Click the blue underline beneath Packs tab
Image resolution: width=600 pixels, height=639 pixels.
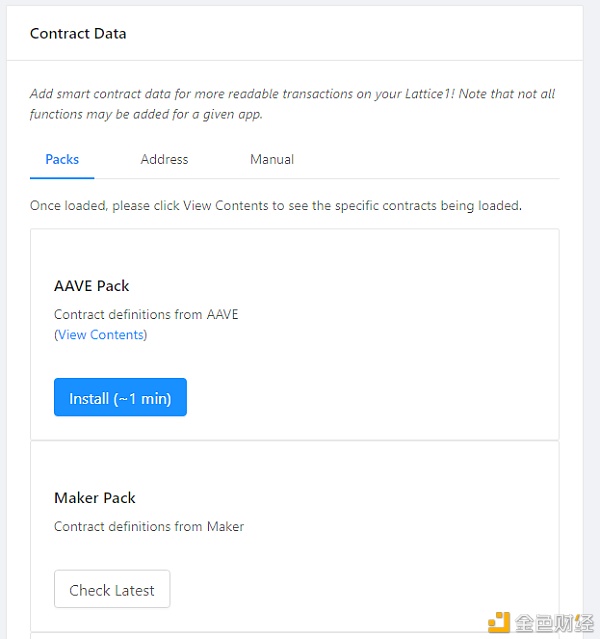pyautogui.click(x=62, y=178)
